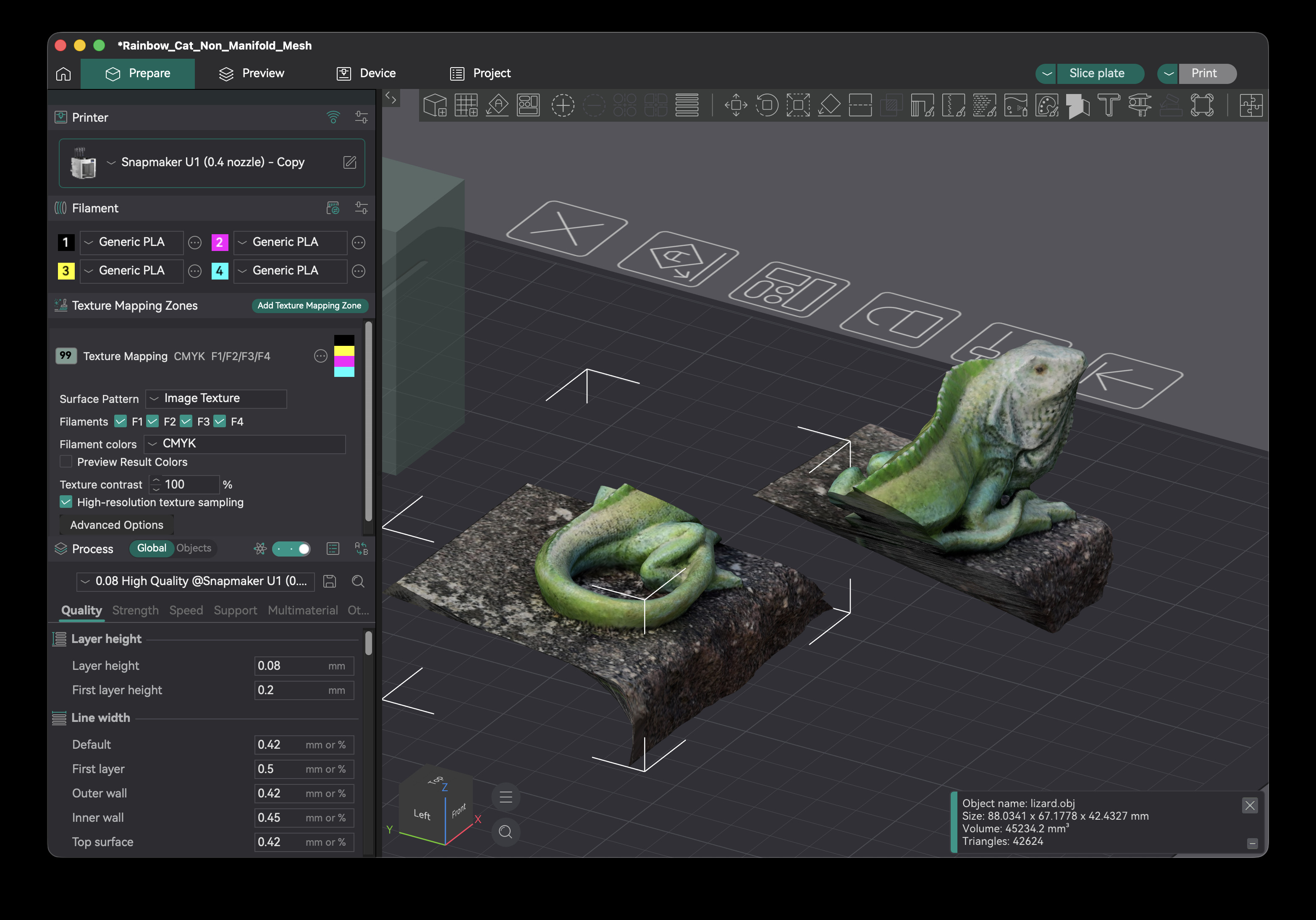
Task: Click the Arrange all objects icon
Action: pyautogui.click(x=528, y=105)
